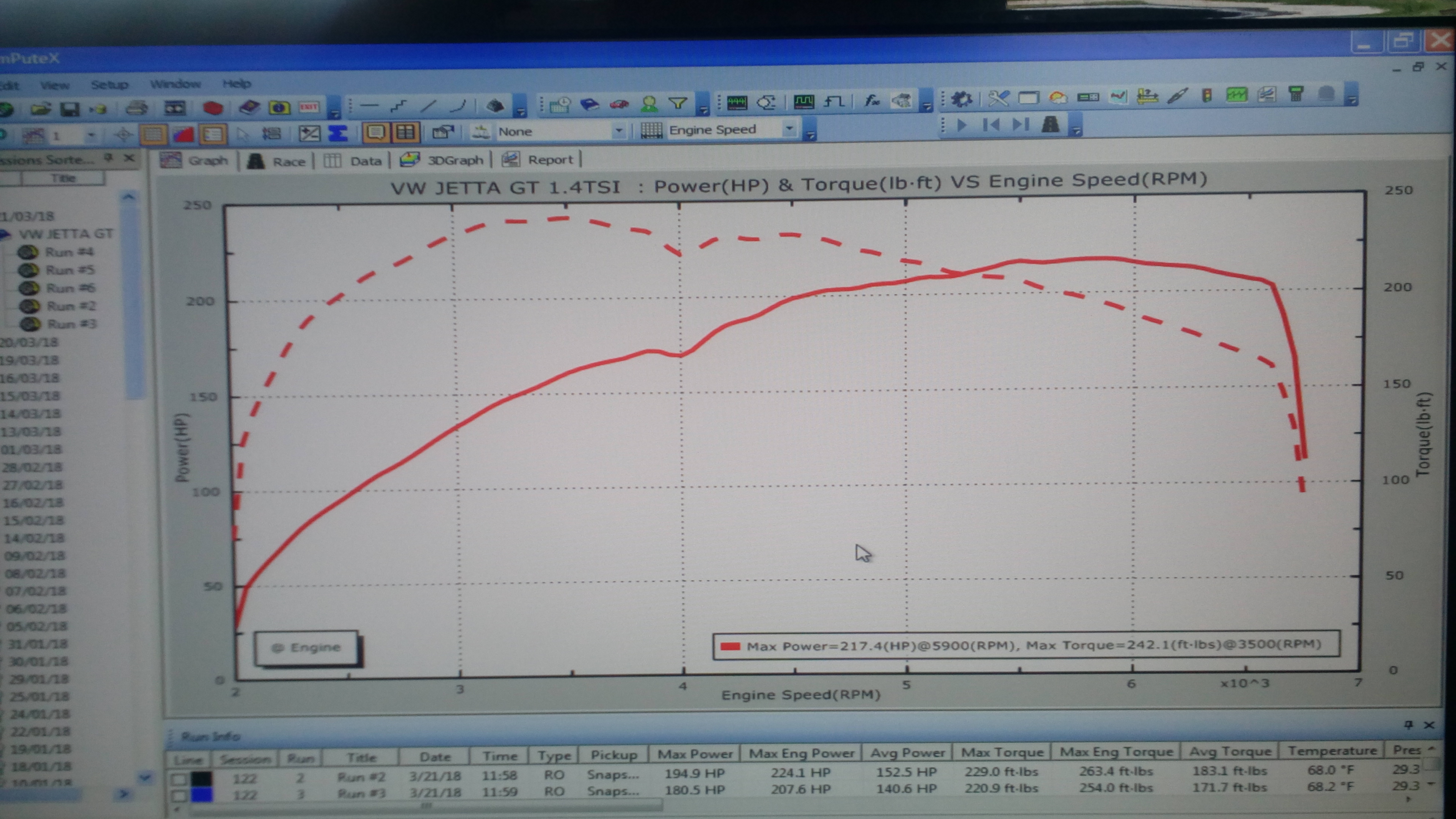Click the wrench and screwdriver tools icon
This screenshot has height=819, width=1456.
[x=999, y=99]
